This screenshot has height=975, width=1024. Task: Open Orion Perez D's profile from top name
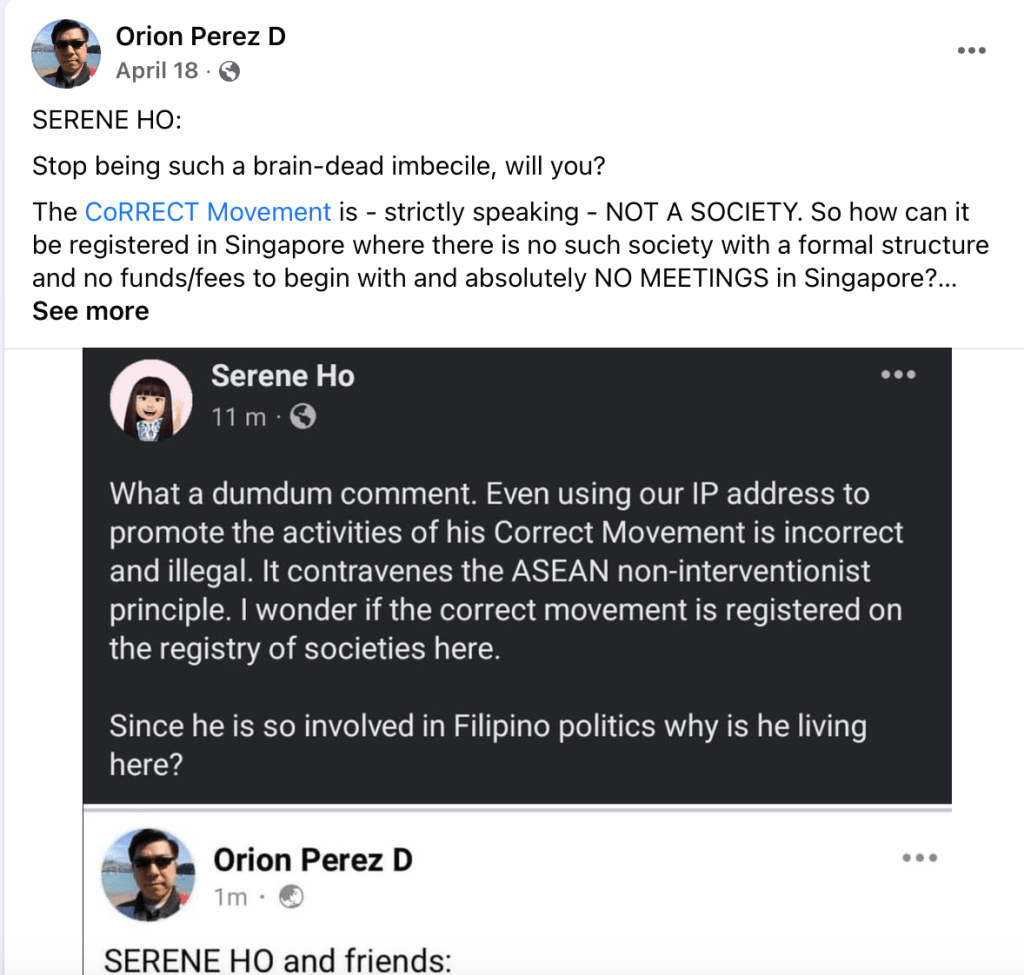click(x=200, y=37)
